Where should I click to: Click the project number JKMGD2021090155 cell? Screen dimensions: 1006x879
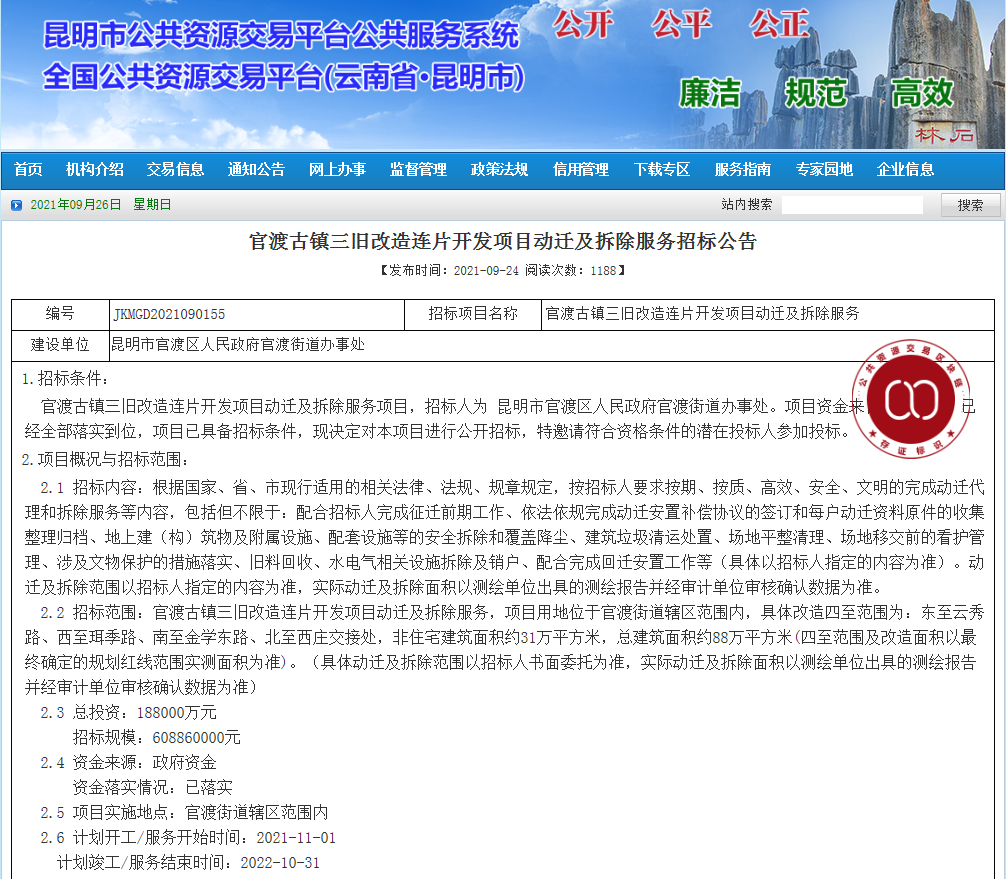169,314
